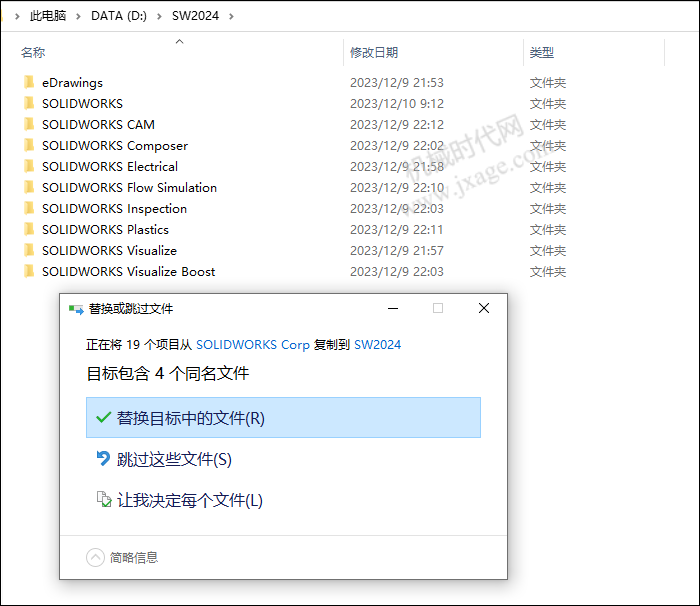Select the eDrawings folder name
This screenshot has width=700, height=606.
pos(72,83)
